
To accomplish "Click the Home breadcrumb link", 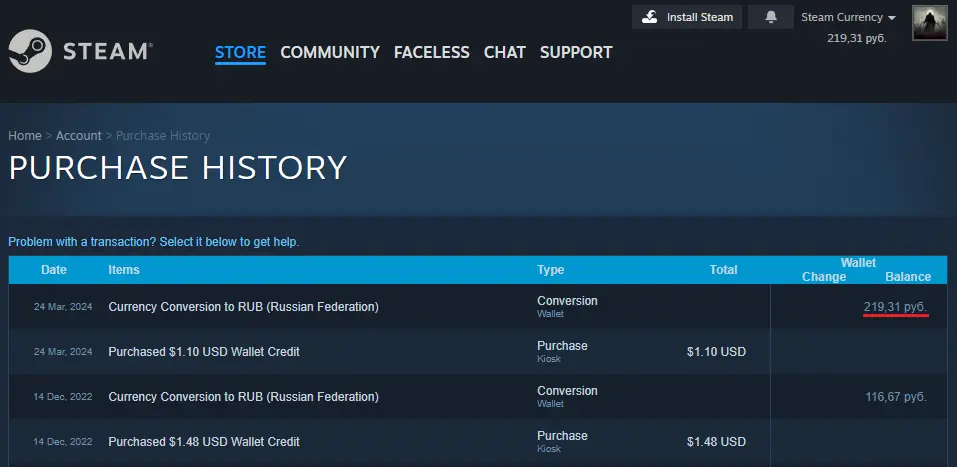I will (x=25, y=136).
